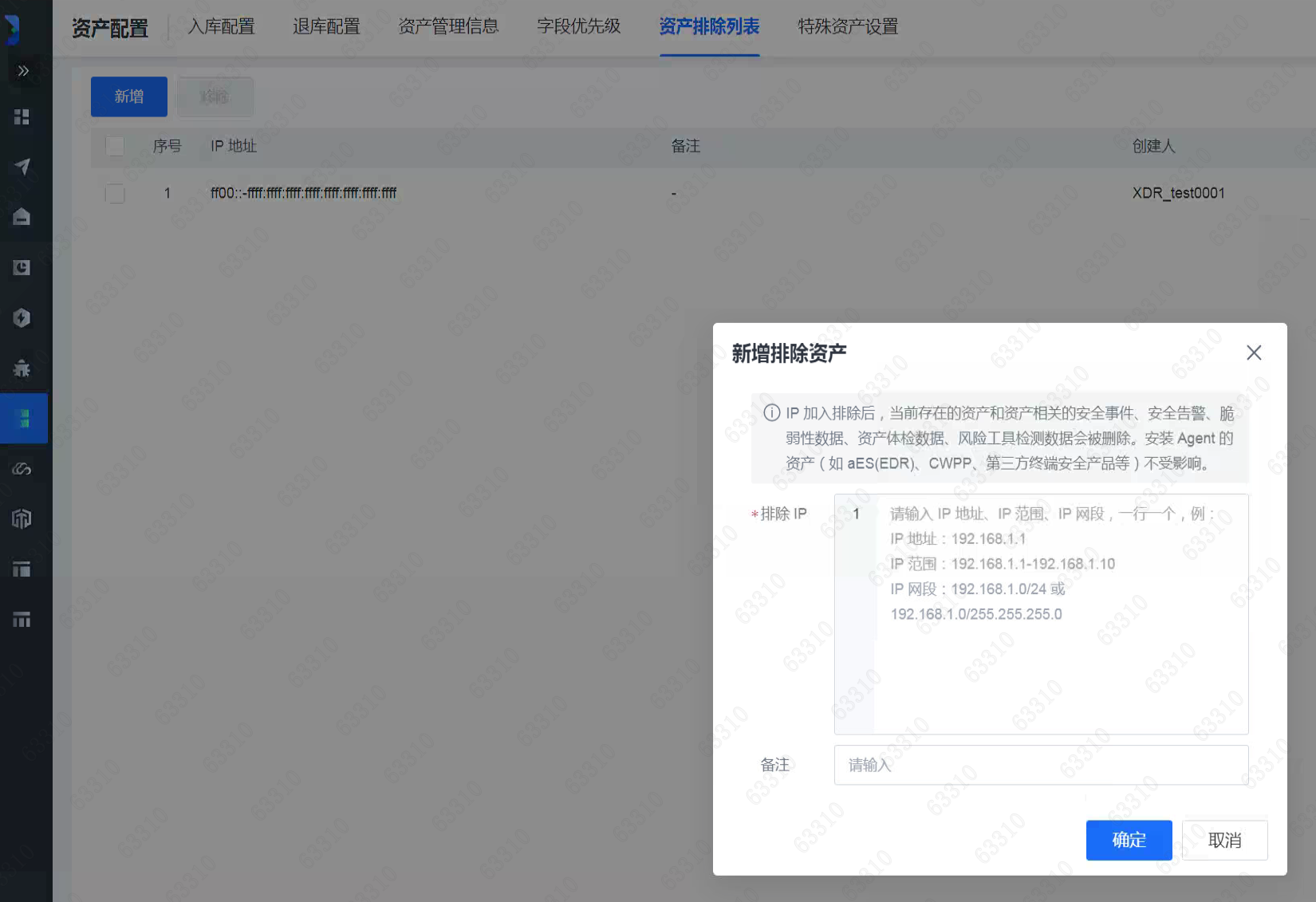Click 取消 to cancel the dialog
Screen dimensions: 1316x902
tap(1224, 840)
